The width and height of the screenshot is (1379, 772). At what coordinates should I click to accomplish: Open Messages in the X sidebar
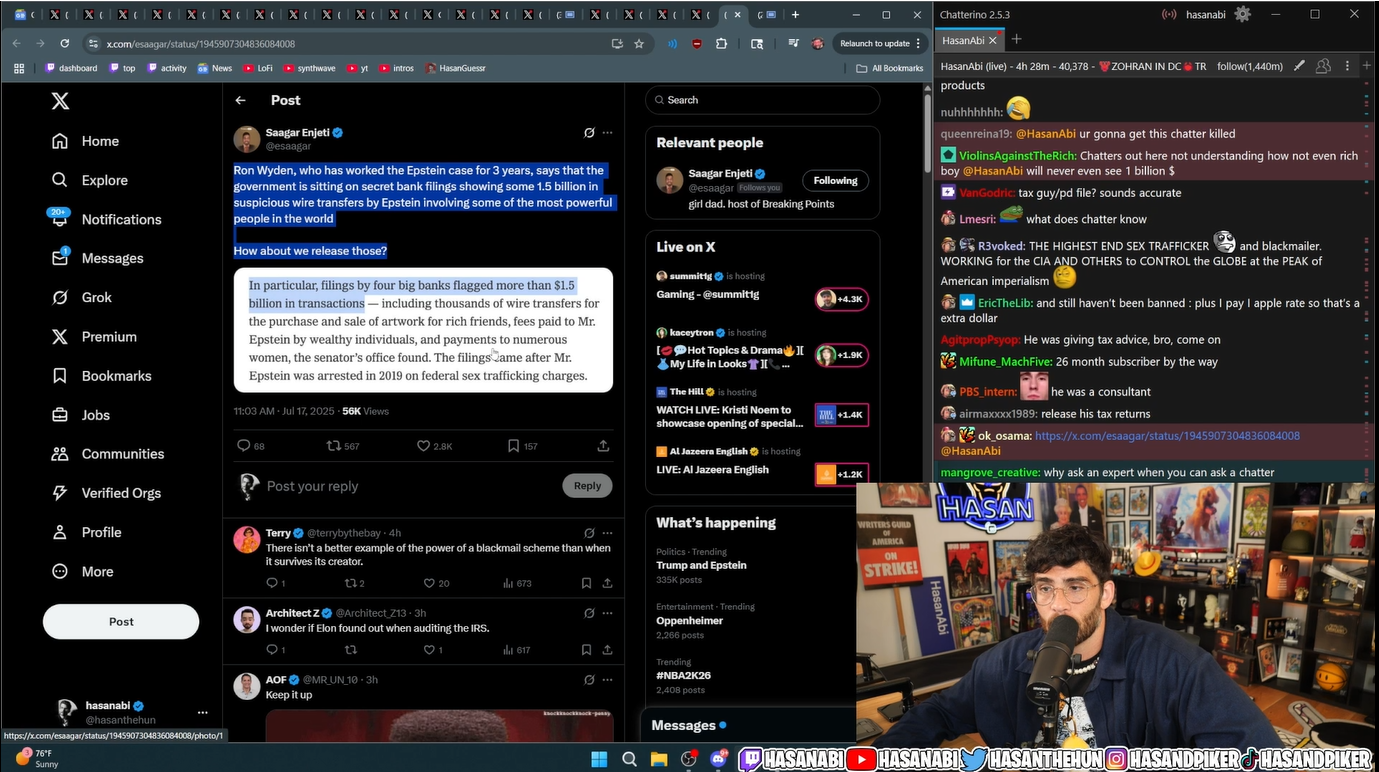[98, 258]
